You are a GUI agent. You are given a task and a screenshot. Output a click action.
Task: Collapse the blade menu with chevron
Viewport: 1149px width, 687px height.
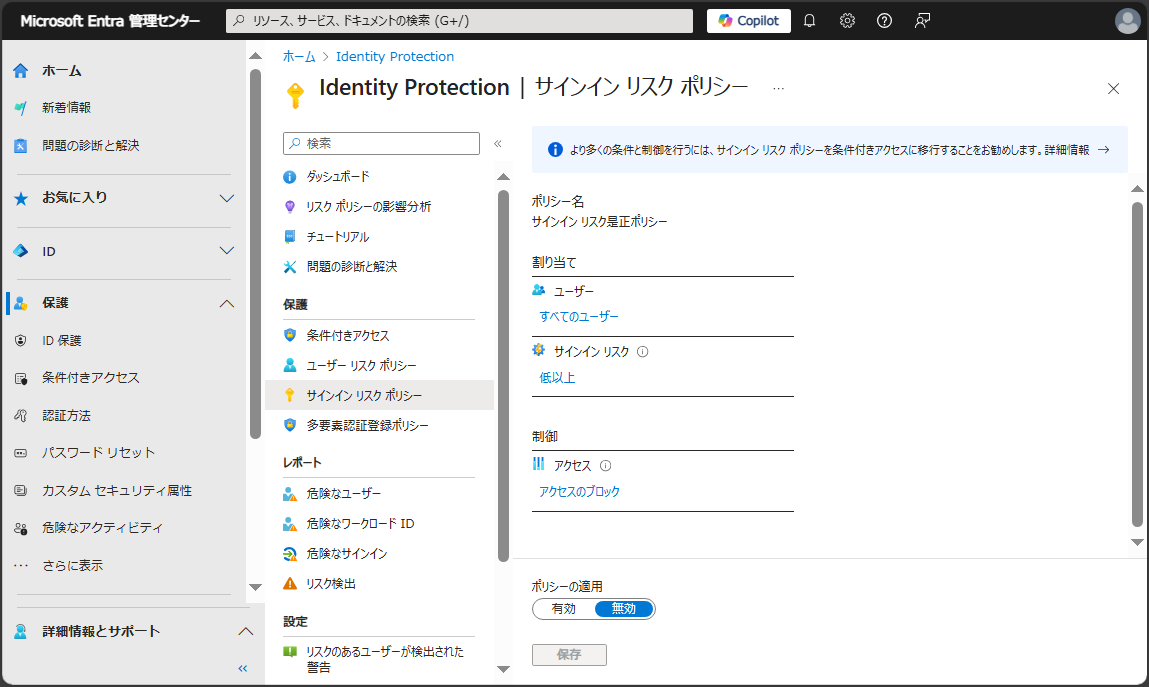(x=498, y=144)
